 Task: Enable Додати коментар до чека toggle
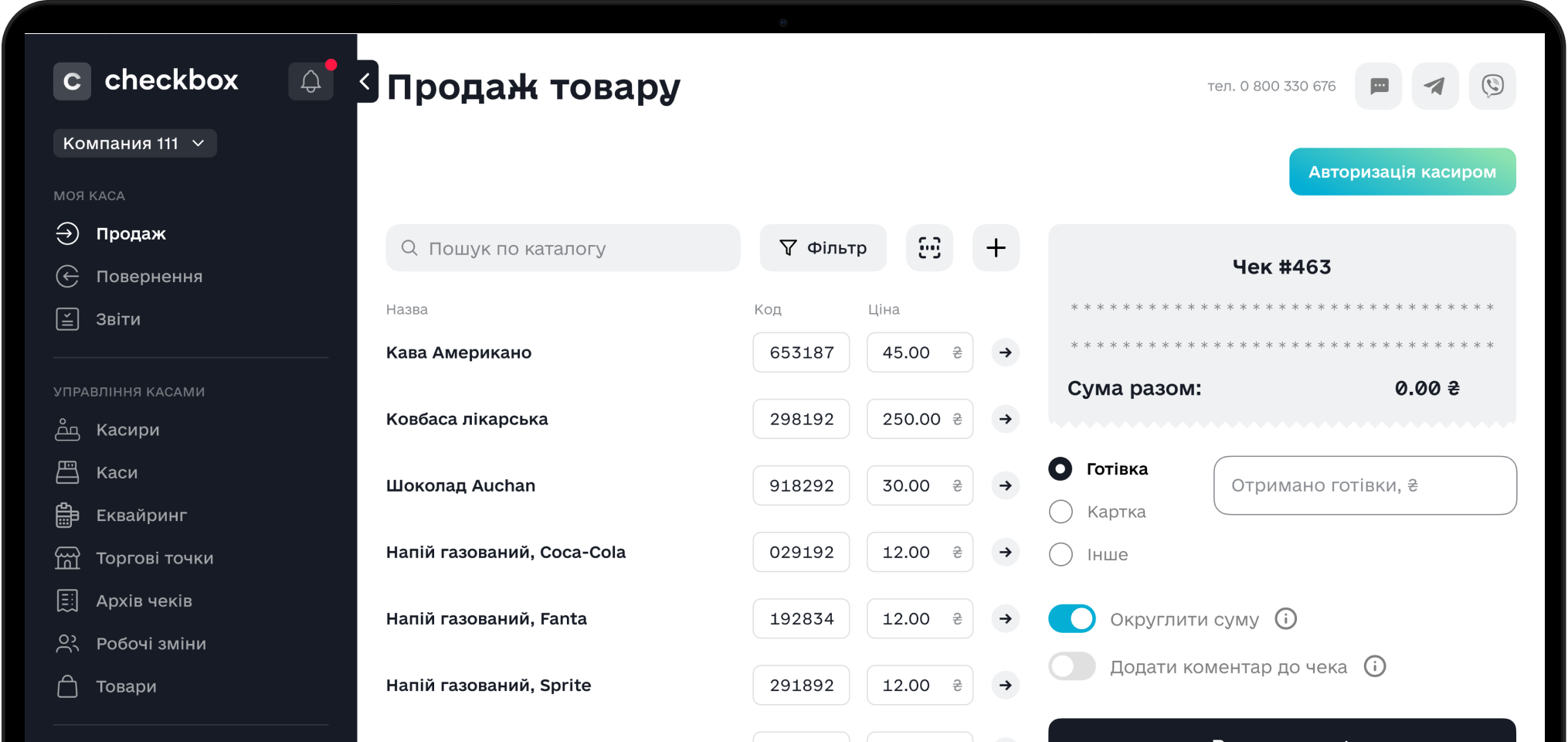tap(1072, 666)
